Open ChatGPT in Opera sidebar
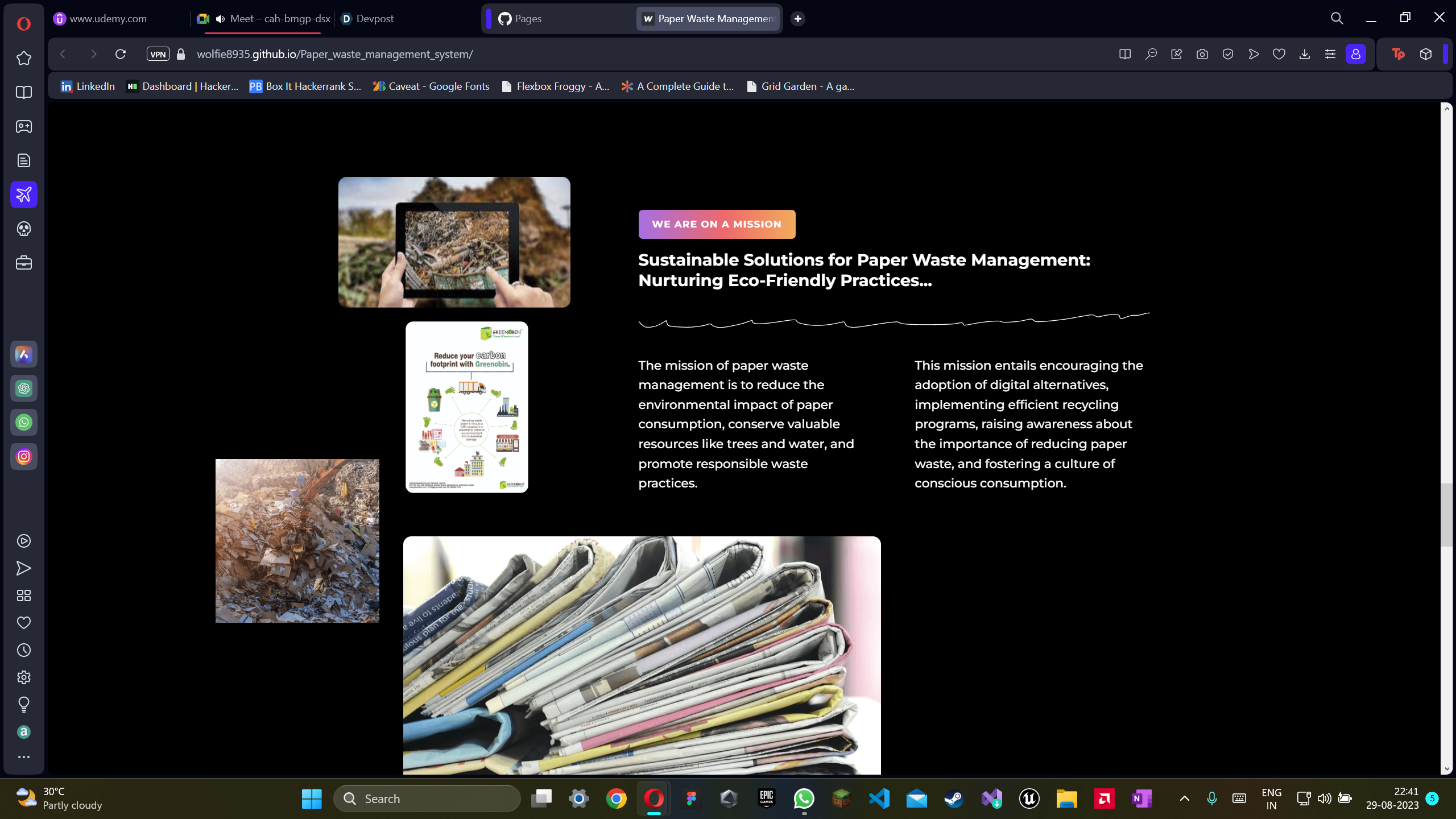Viewport: 1456px width, 819px height. pos(23,388)
